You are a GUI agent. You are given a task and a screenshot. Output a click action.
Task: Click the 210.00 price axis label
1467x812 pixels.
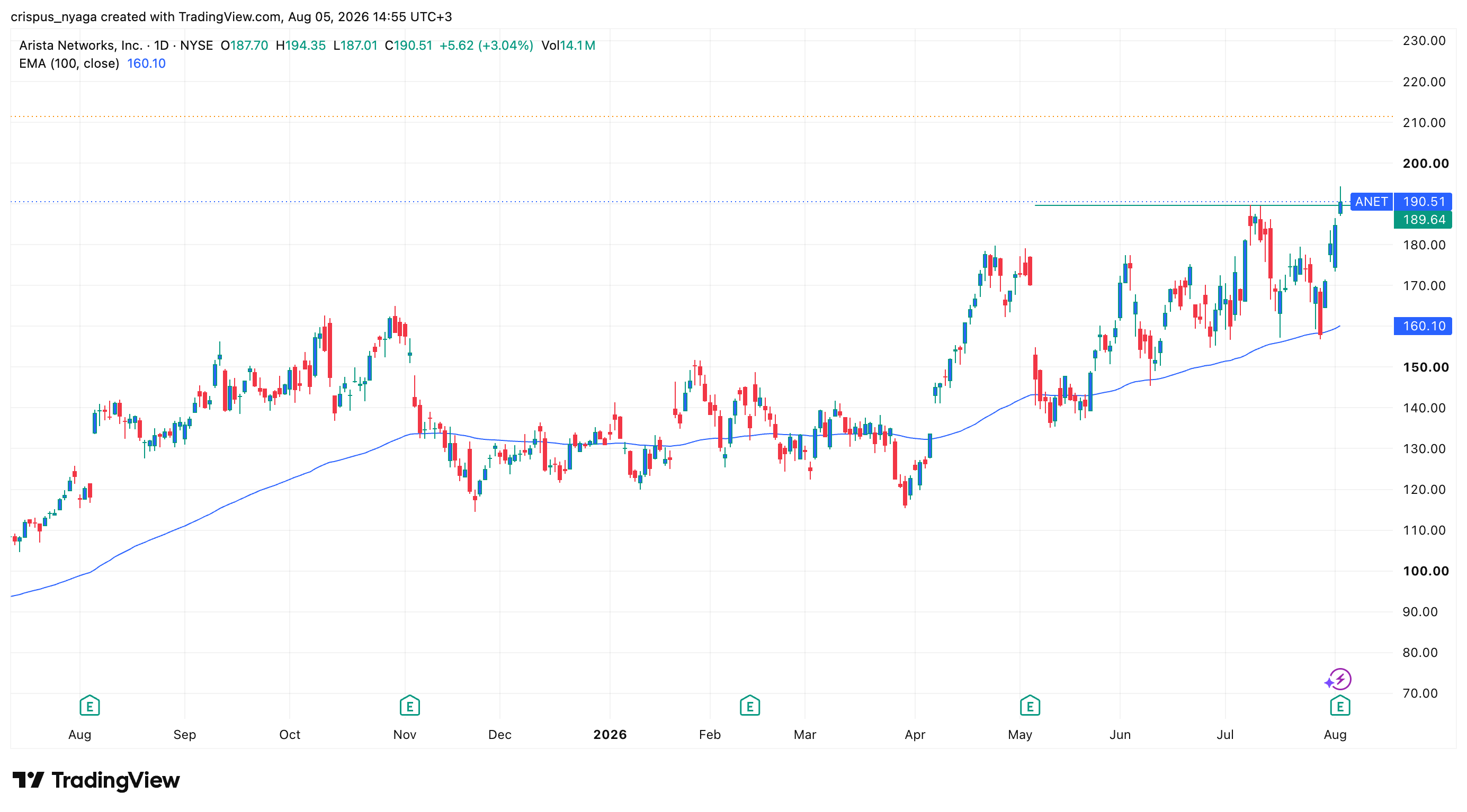[1424, 122]
